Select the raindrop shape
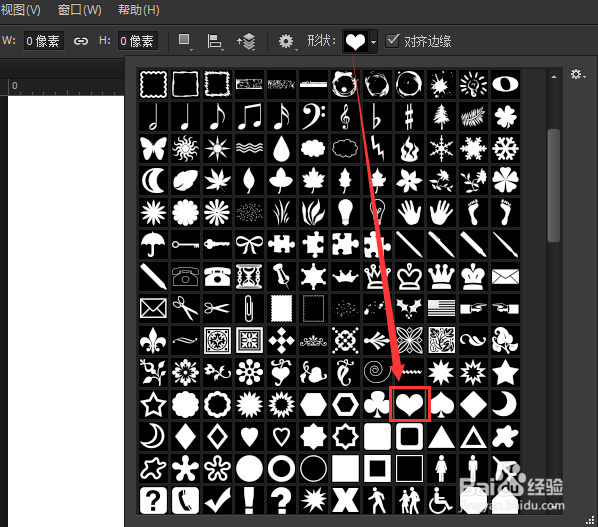598x527 pixels. click(x=281, y=148)
